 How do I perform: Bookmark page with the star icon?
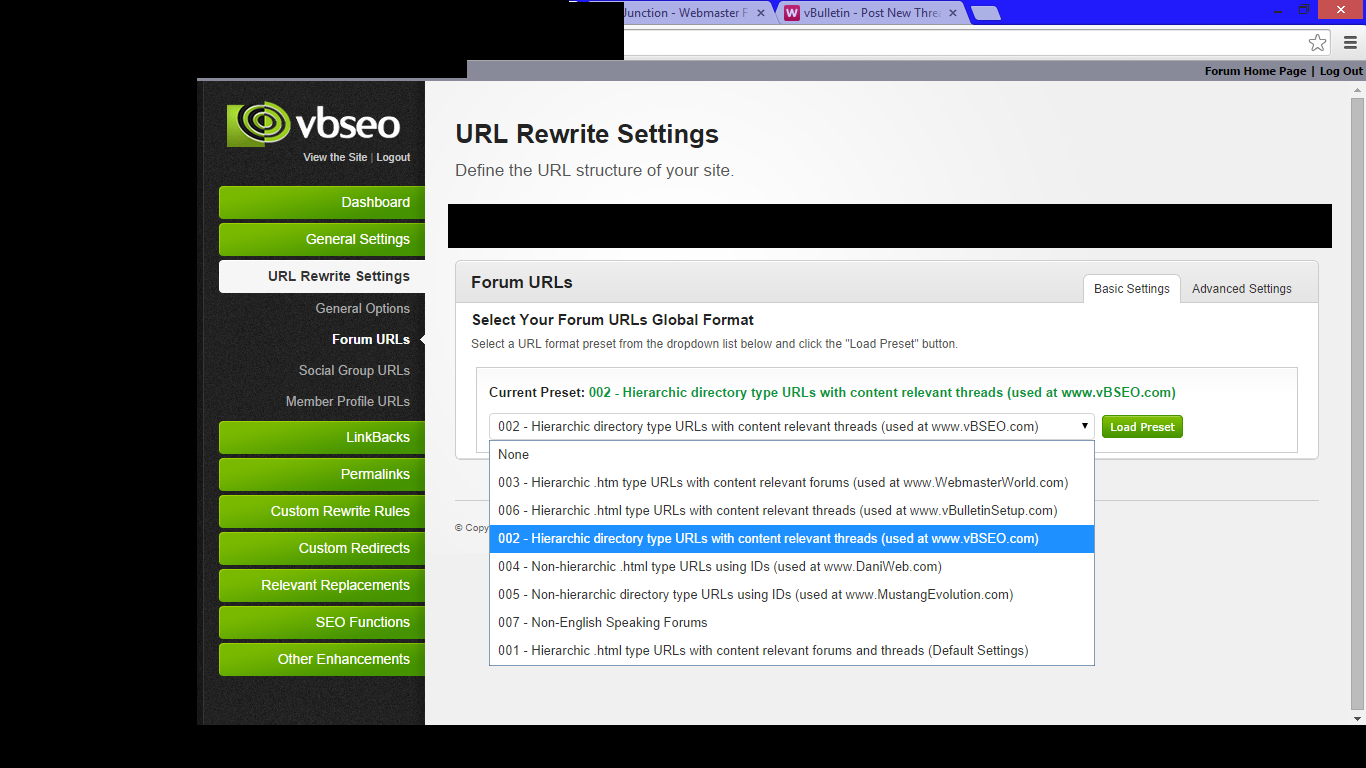(1317, 43)
